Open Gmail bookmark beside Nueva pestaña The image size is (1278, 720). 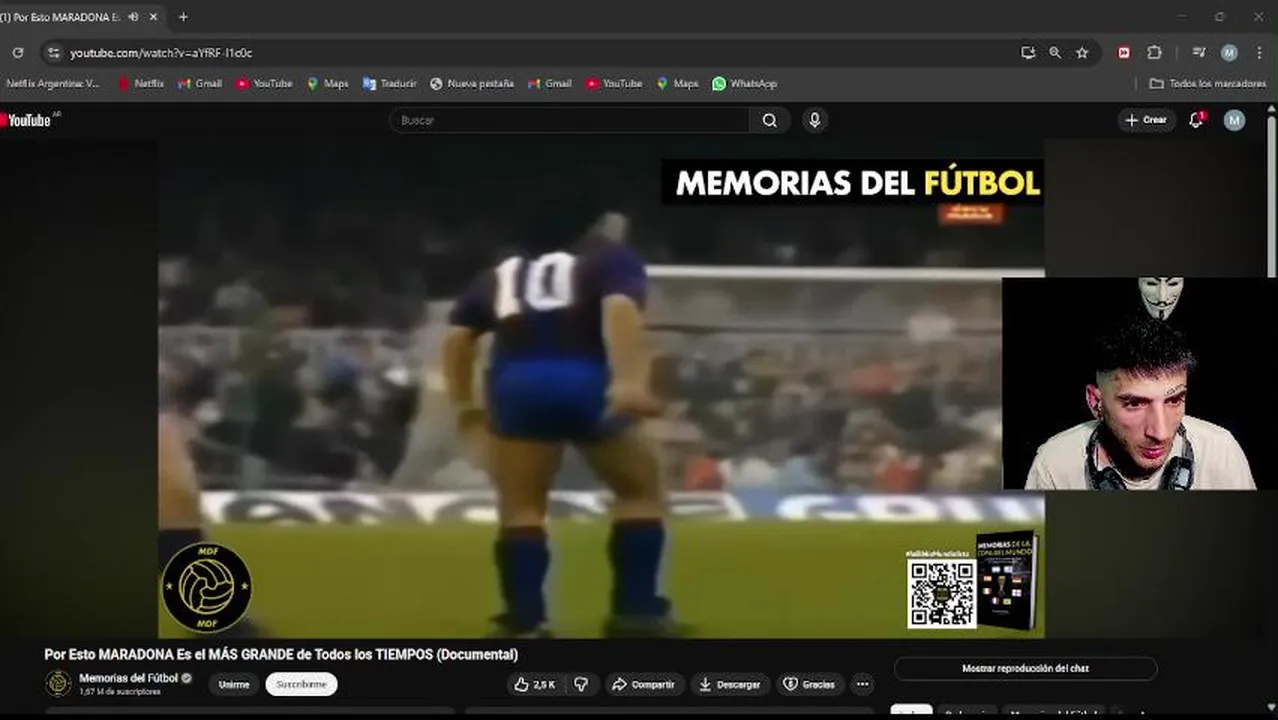click(550, 84)
